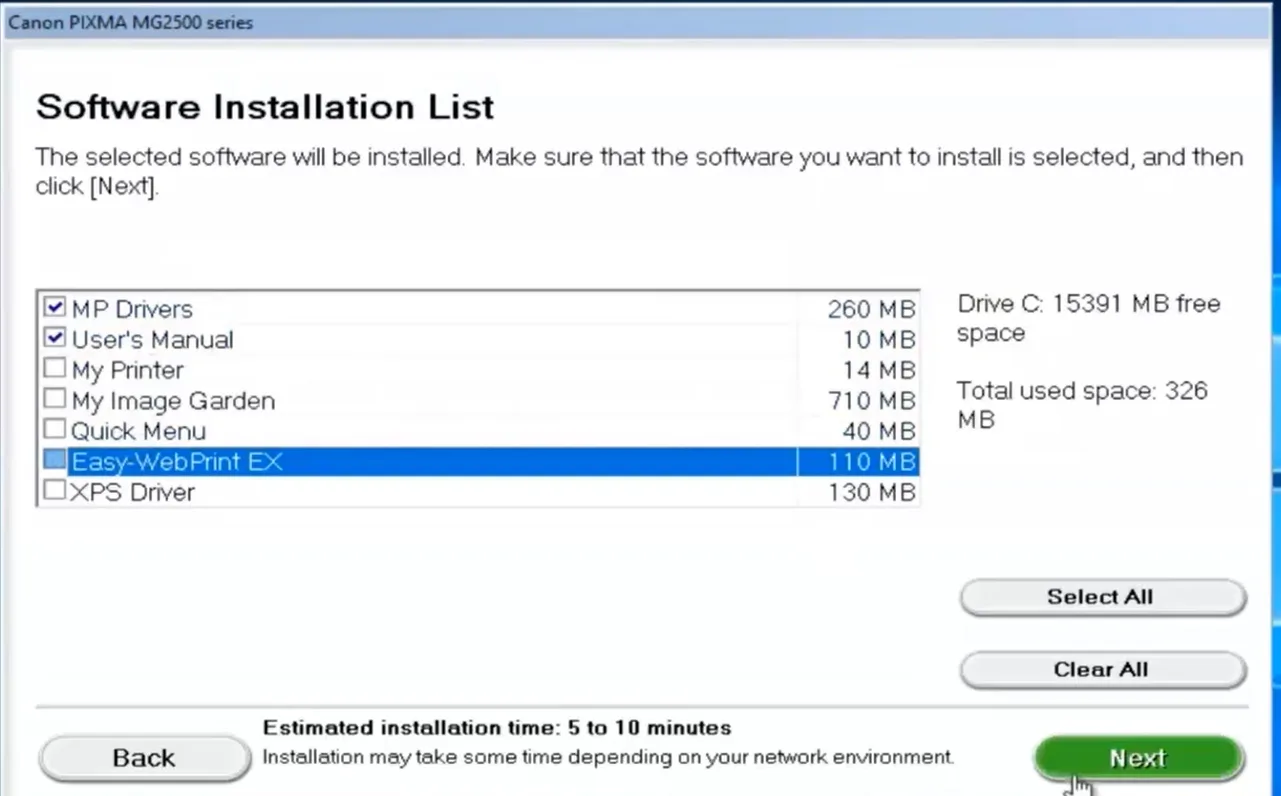The height and width of the screenshot is (796, 1281).
Task: Toggle the Easy-WebPrint EX checkbox
Action: pos(55,461)
